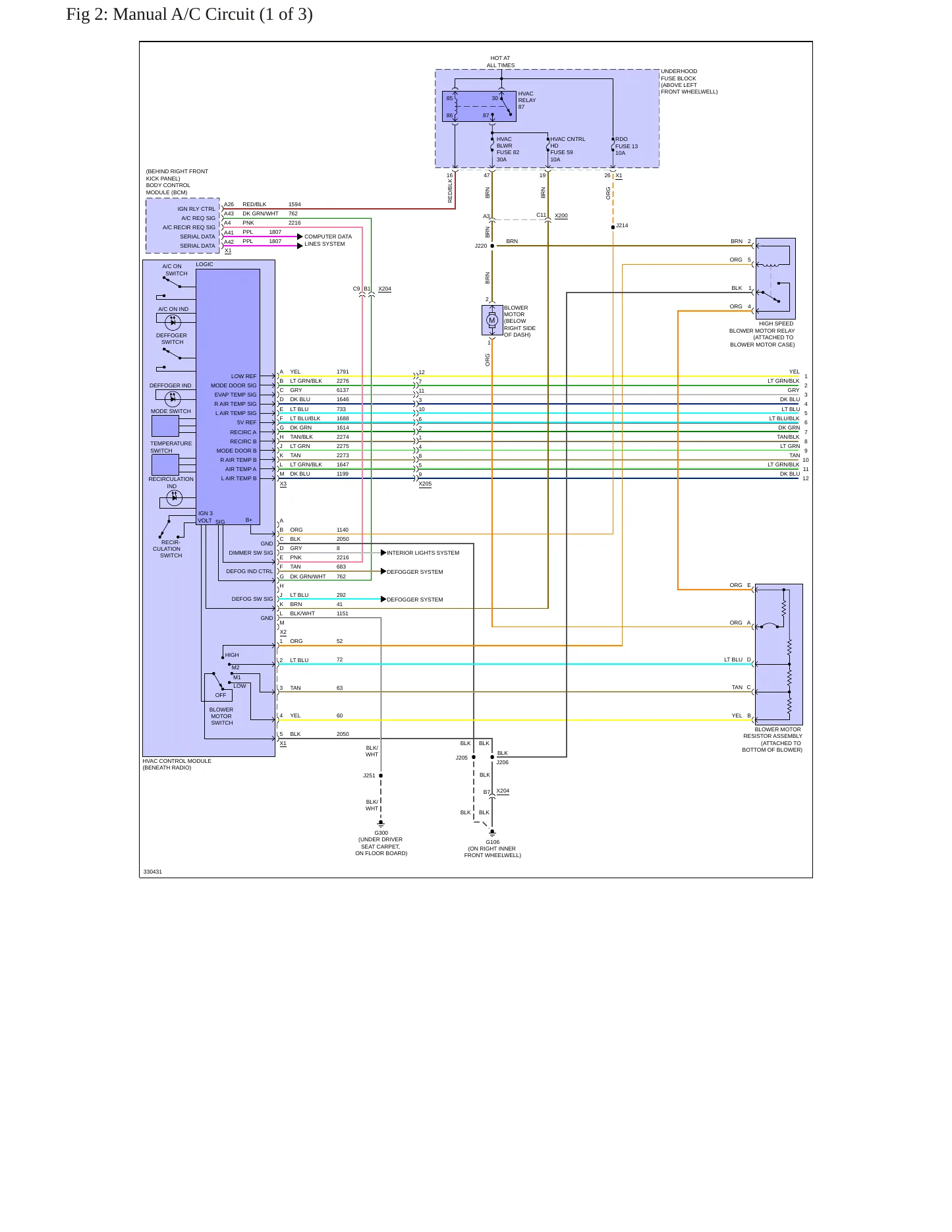This screenshot has width=952, height=1232.
Task: Click the 'HVAC CONTROL MODULE (BENEATH RADIO)' label
Action: tap(177, 764)
